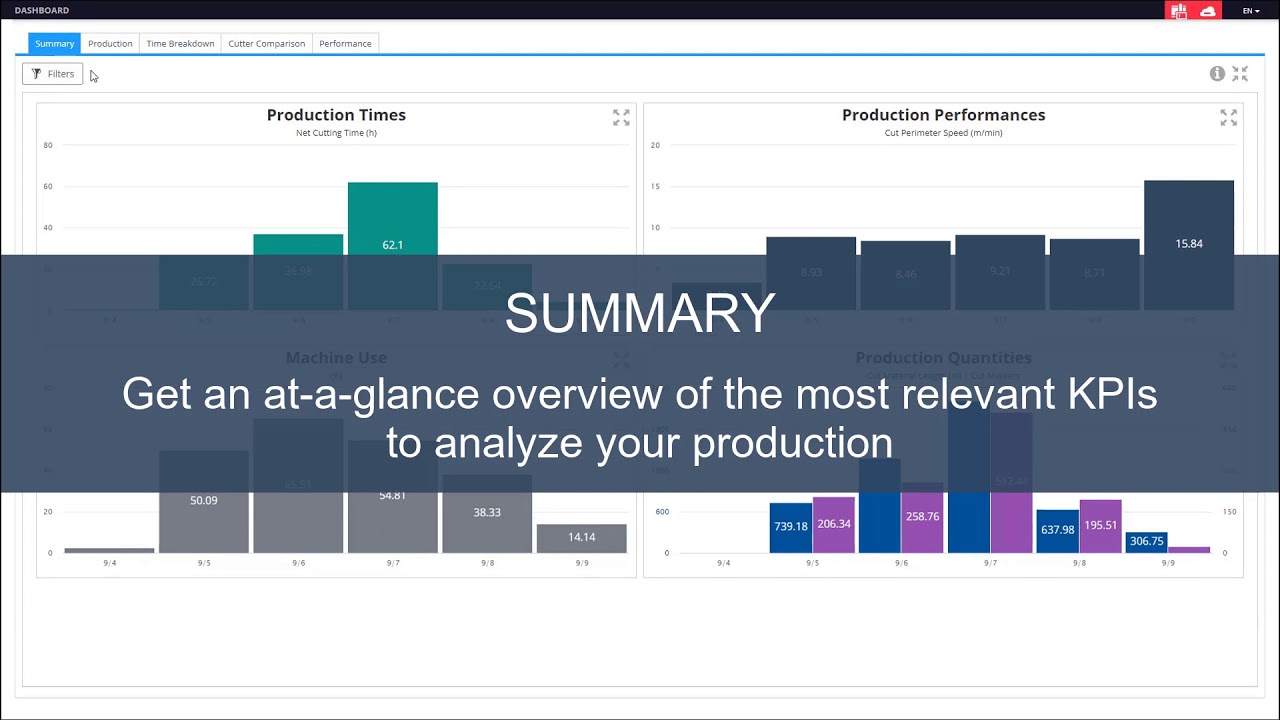
Task: Select the 15.84 bar in Production Performances
Action: 1189,245
